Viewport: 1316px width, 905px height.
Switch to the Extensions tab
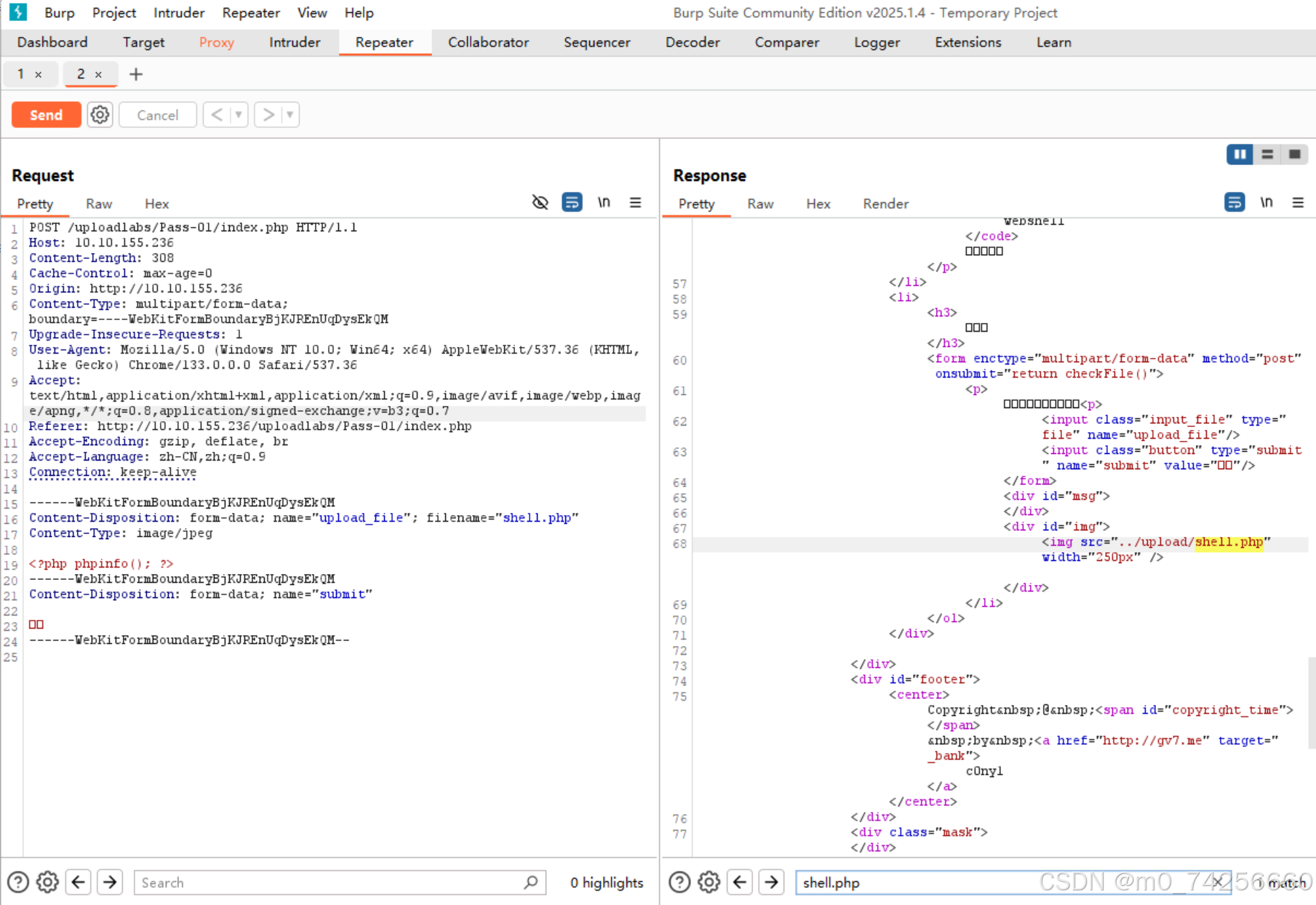pos(968,42)
